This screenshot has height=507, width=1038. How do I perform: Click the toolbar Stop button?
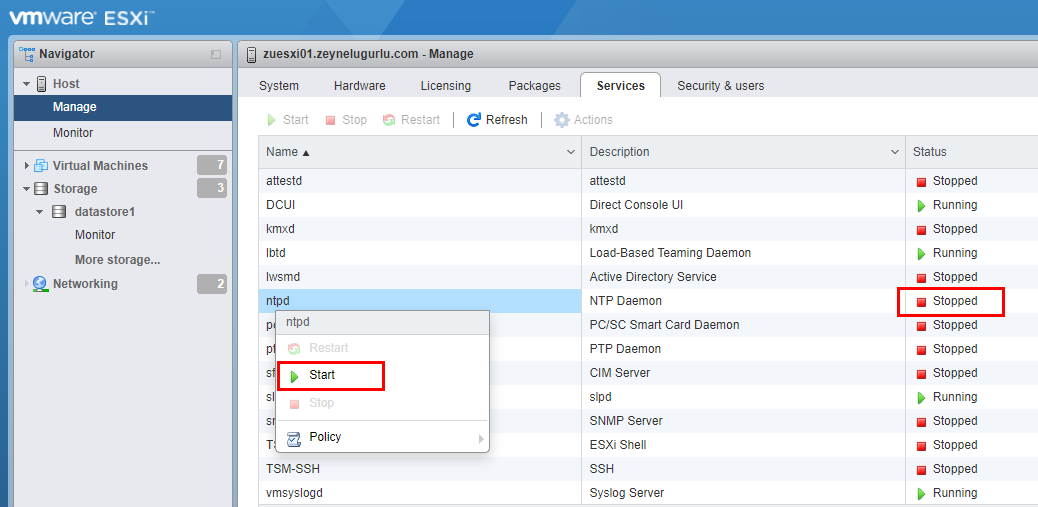click(346, 120)
